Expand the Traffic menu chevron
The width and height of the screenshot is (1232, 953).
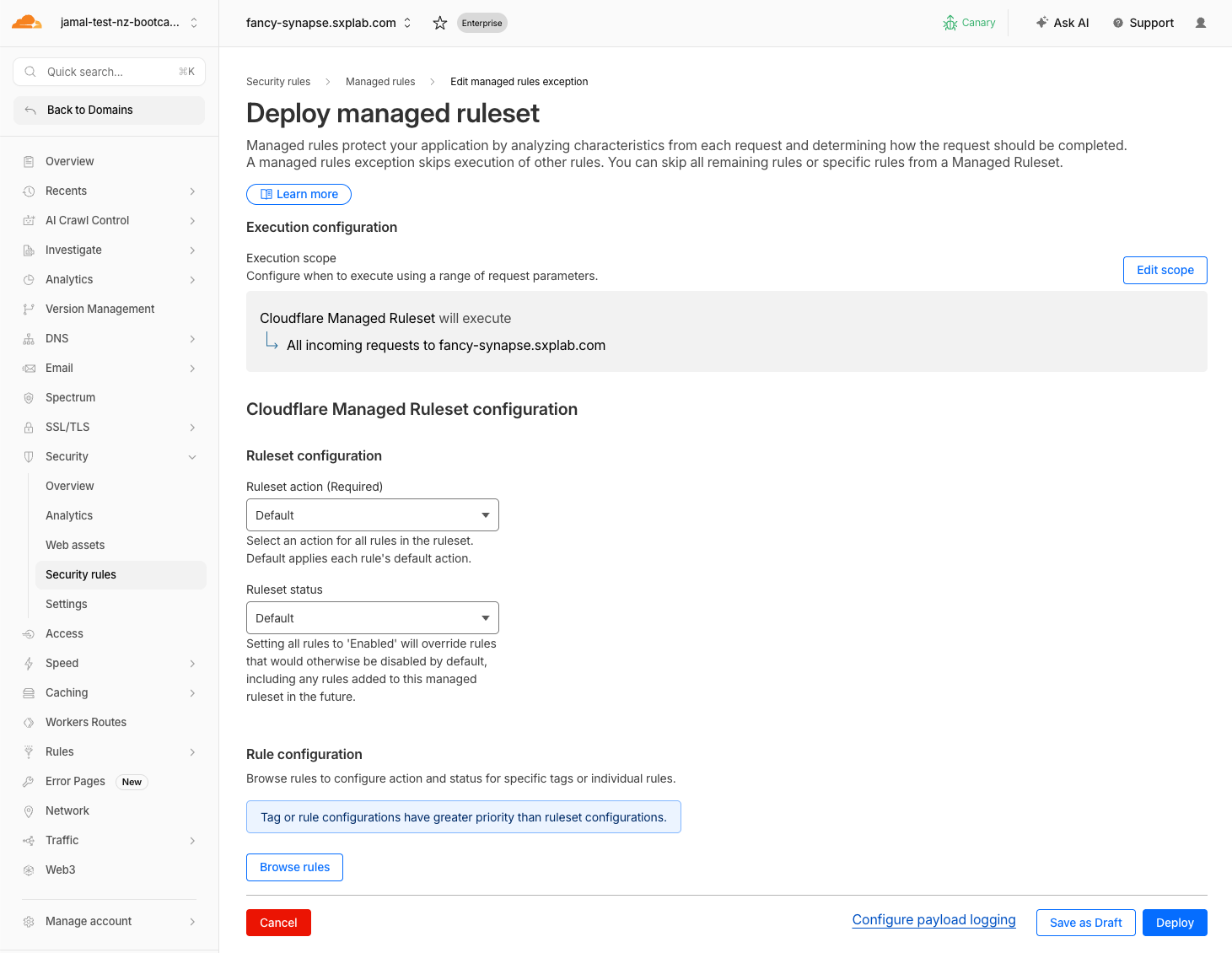pyautogui.click(x=192, y=840)
